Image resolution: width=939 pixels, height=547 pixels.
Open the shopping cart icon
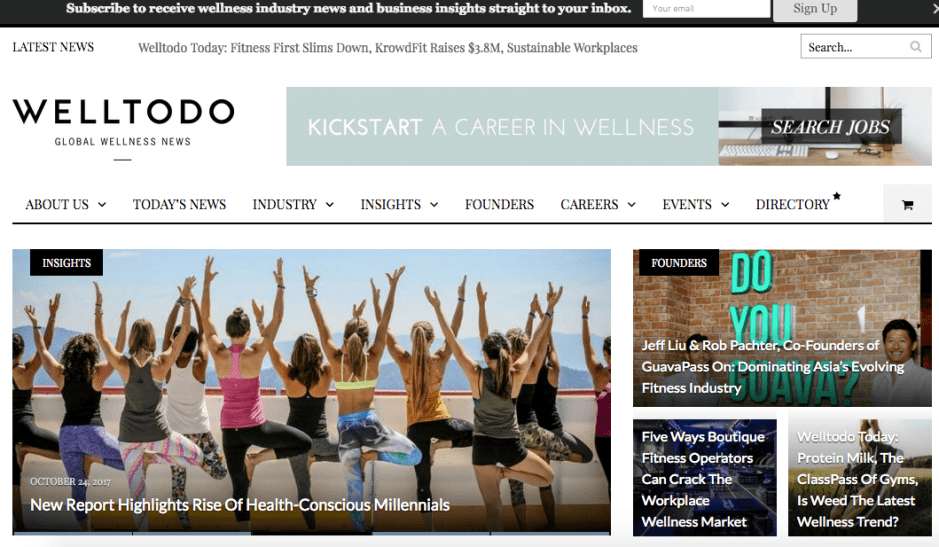(907, 205)
